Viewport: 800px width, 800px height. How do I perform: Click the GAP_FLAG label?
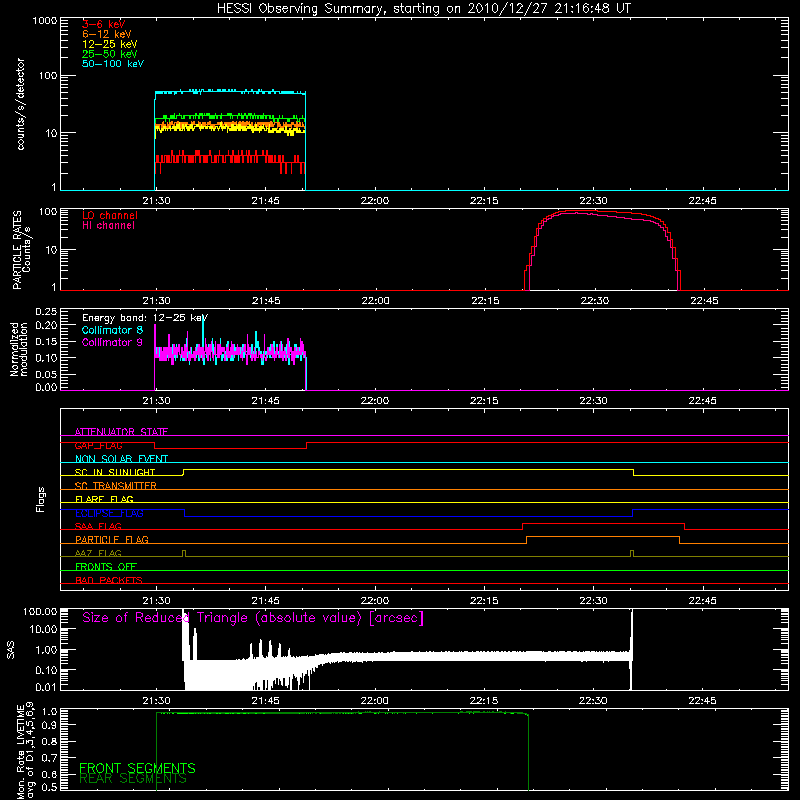click(x=98, y=445)
